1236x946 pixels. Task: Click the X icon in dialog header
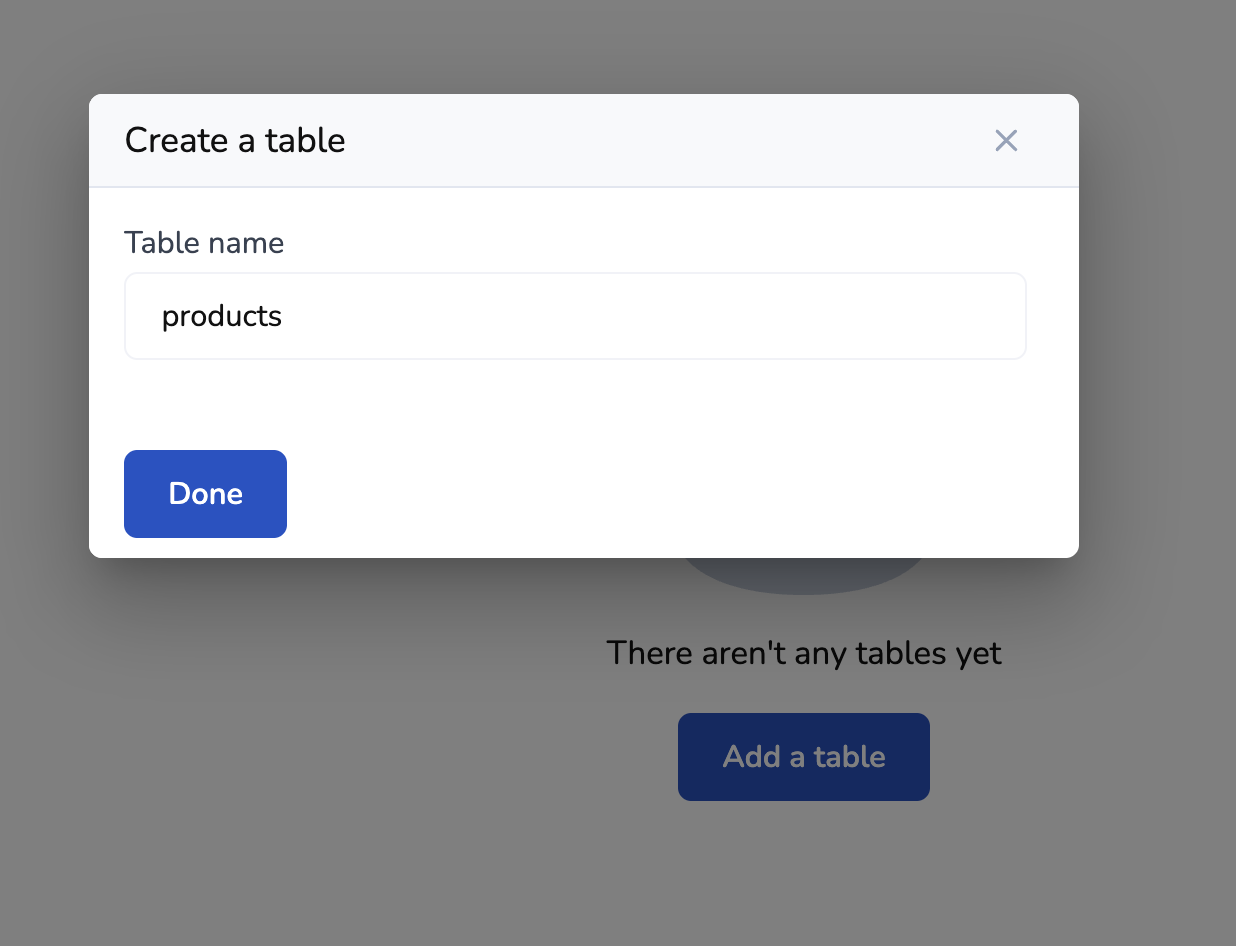(x=1006, y=141)
